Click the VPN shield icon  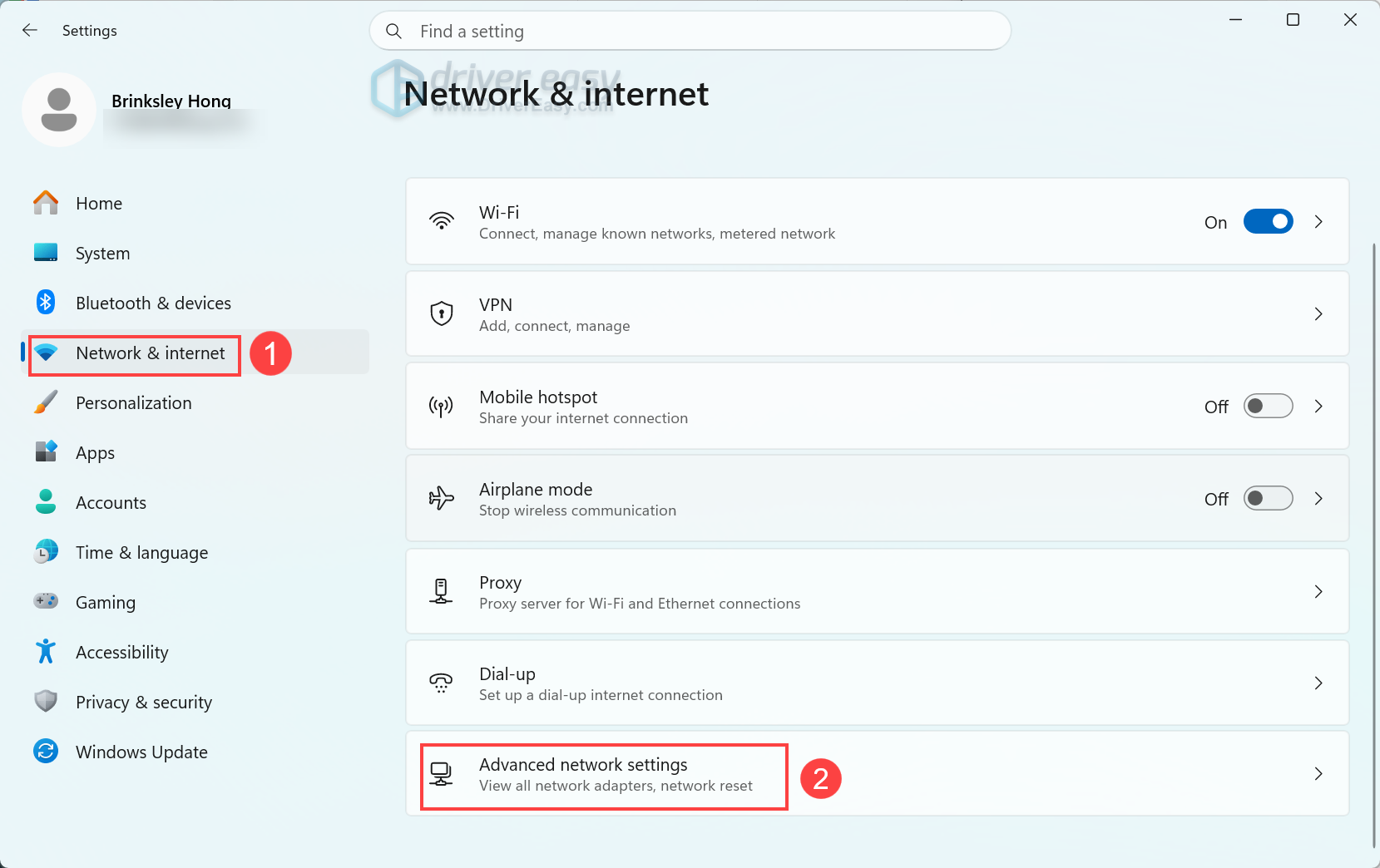(x=442, y=313)
